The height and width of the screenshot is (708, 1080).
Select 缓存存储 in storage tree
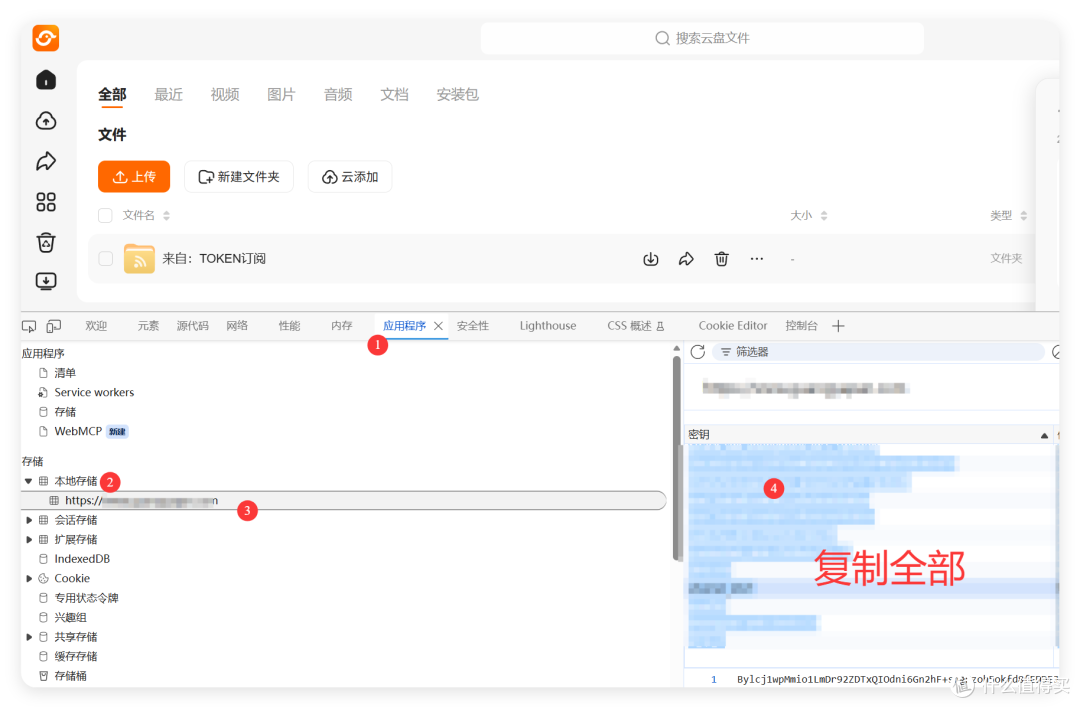(76, 656)
